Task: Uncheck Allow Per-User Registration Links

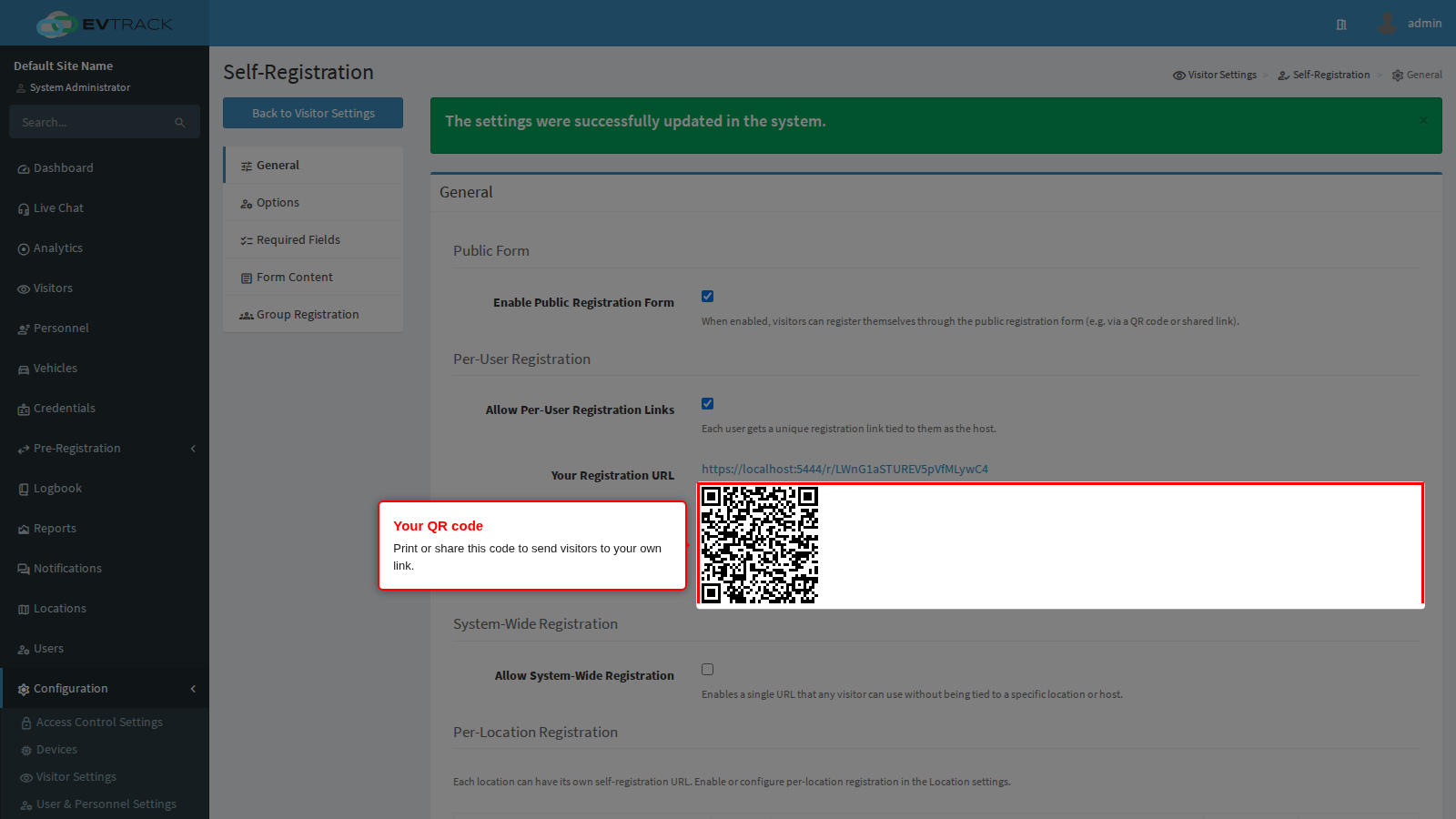Action: coord(707,404)
